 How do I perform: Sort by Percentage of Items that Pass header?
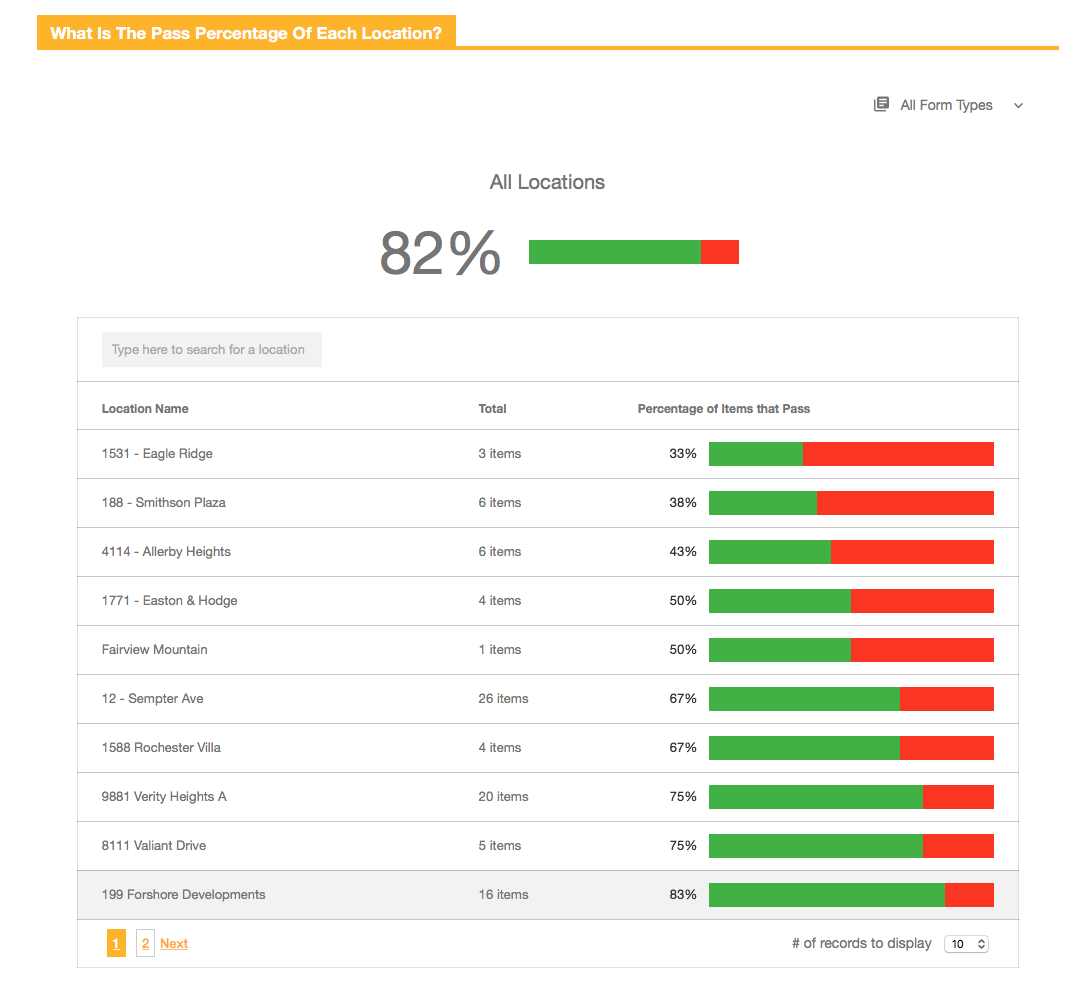[x=724, y=409]
